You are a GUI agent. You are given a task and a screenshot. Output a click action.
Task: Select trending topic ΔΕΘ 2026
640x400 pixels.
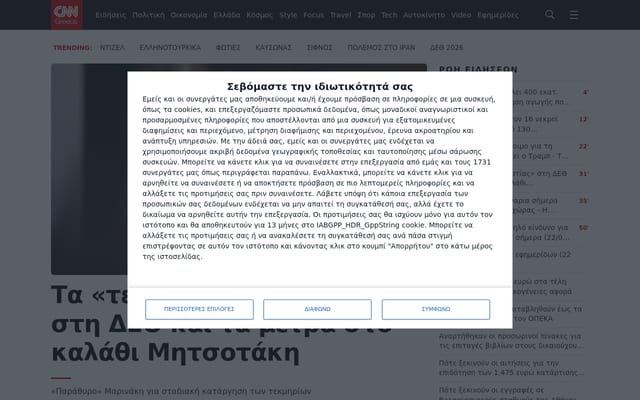point(446,47)
